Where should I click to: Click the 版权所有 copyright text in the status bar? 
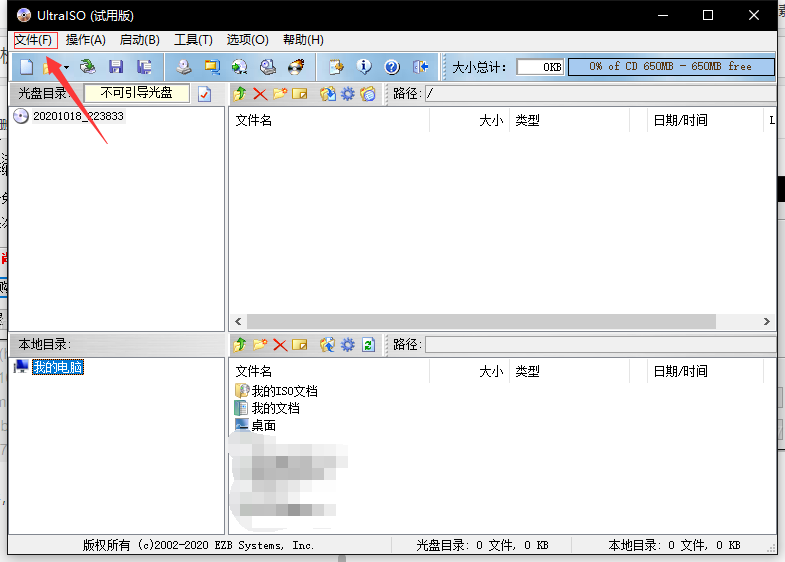coord(198,545)
